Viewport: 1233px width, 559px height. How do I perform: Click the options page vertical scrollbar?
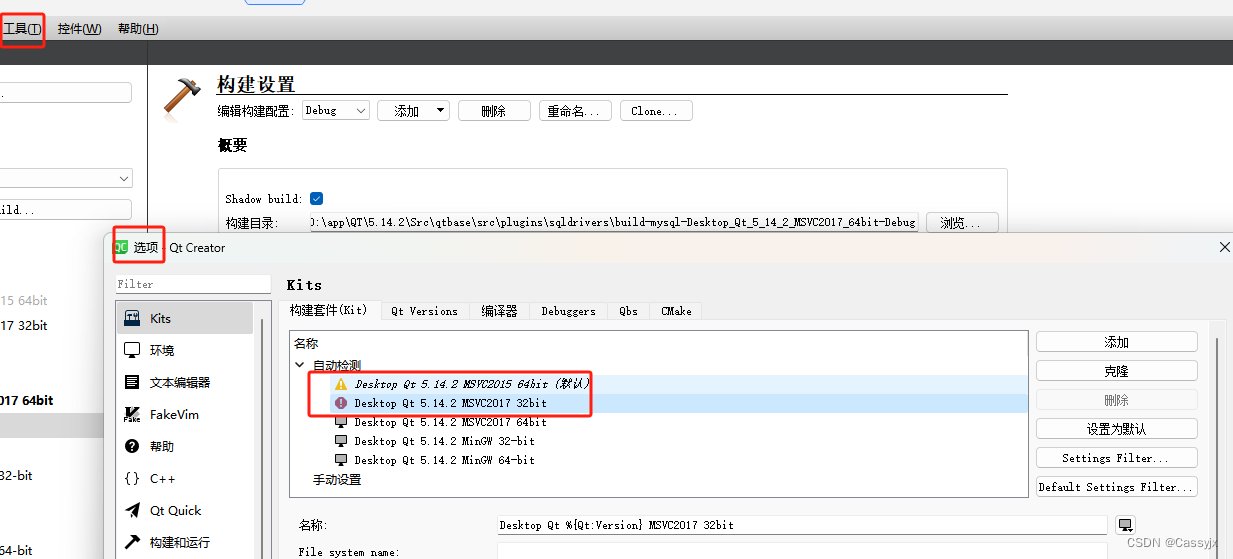pos(1219,448)
